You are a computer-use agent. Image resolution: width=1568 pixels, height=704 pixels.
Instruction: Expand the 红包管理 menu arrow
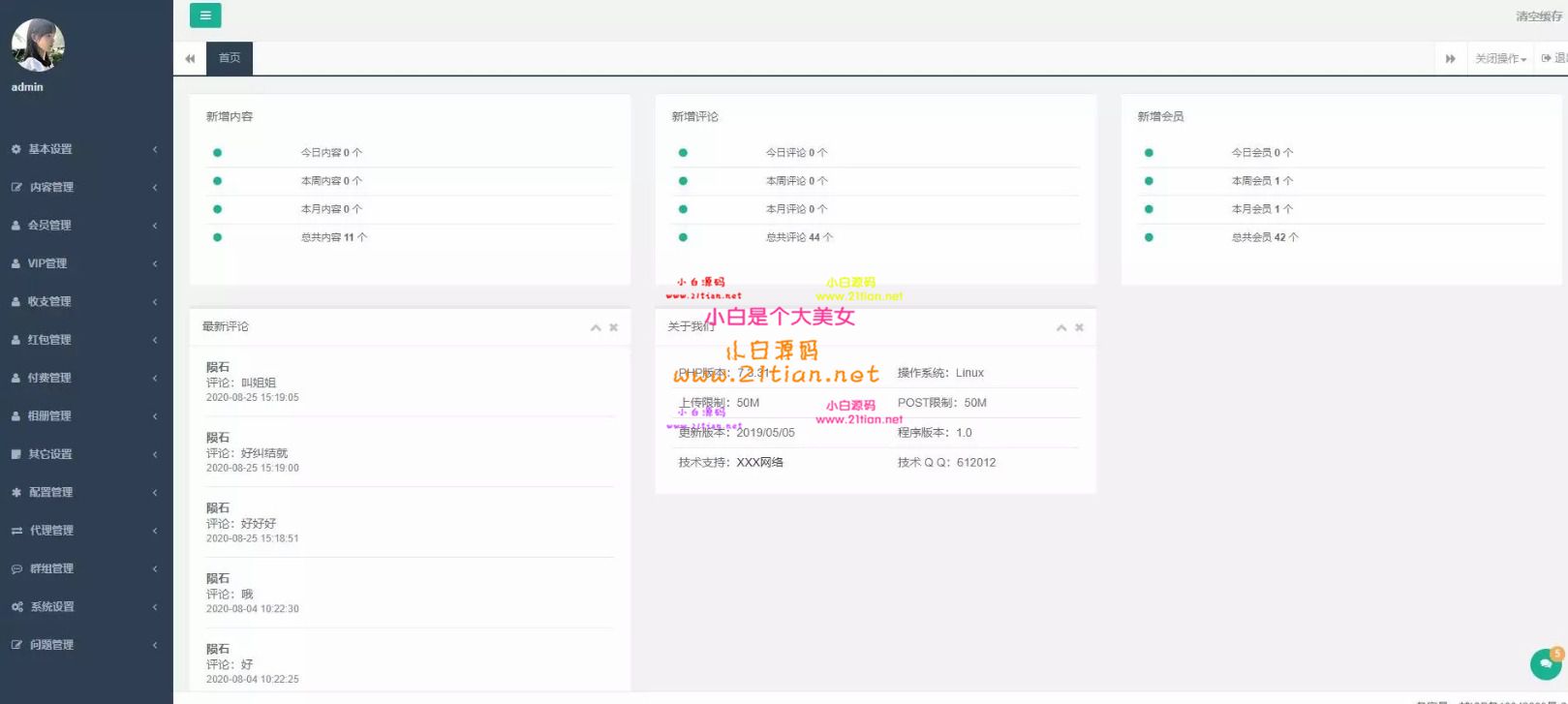(155, 340)
